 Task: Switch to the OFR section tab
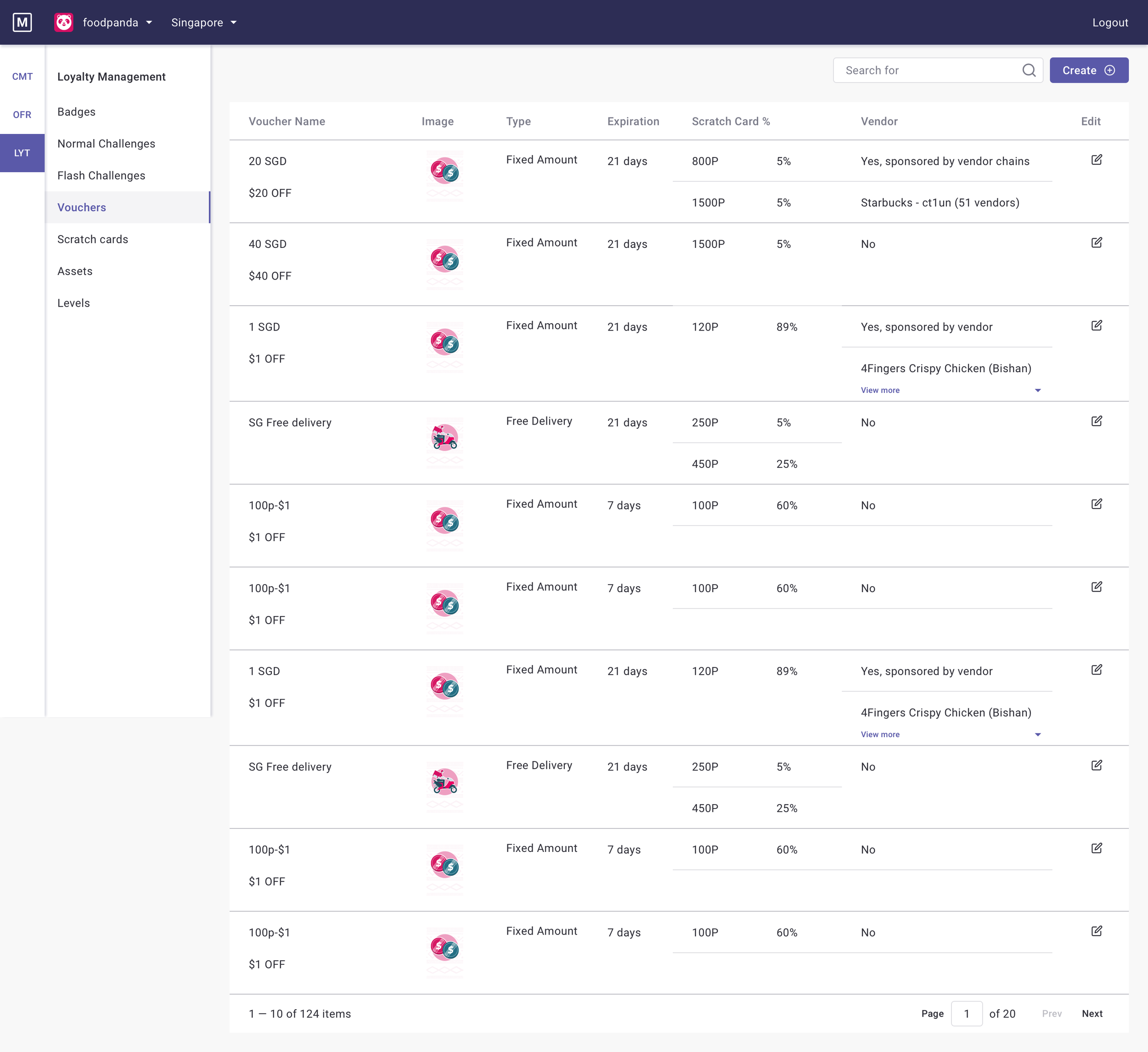coord(22,114)
